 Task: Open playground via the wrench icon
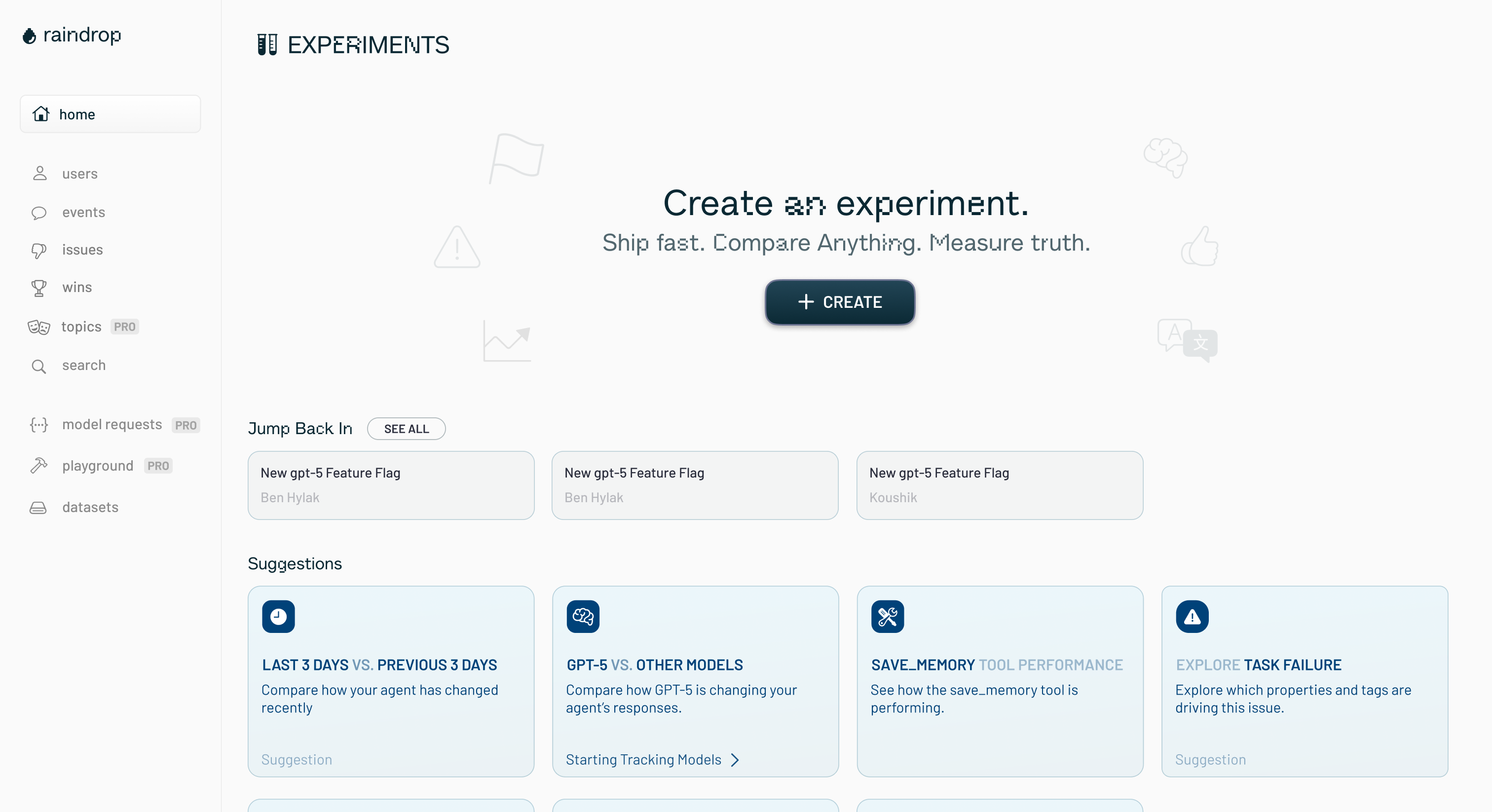39,466
